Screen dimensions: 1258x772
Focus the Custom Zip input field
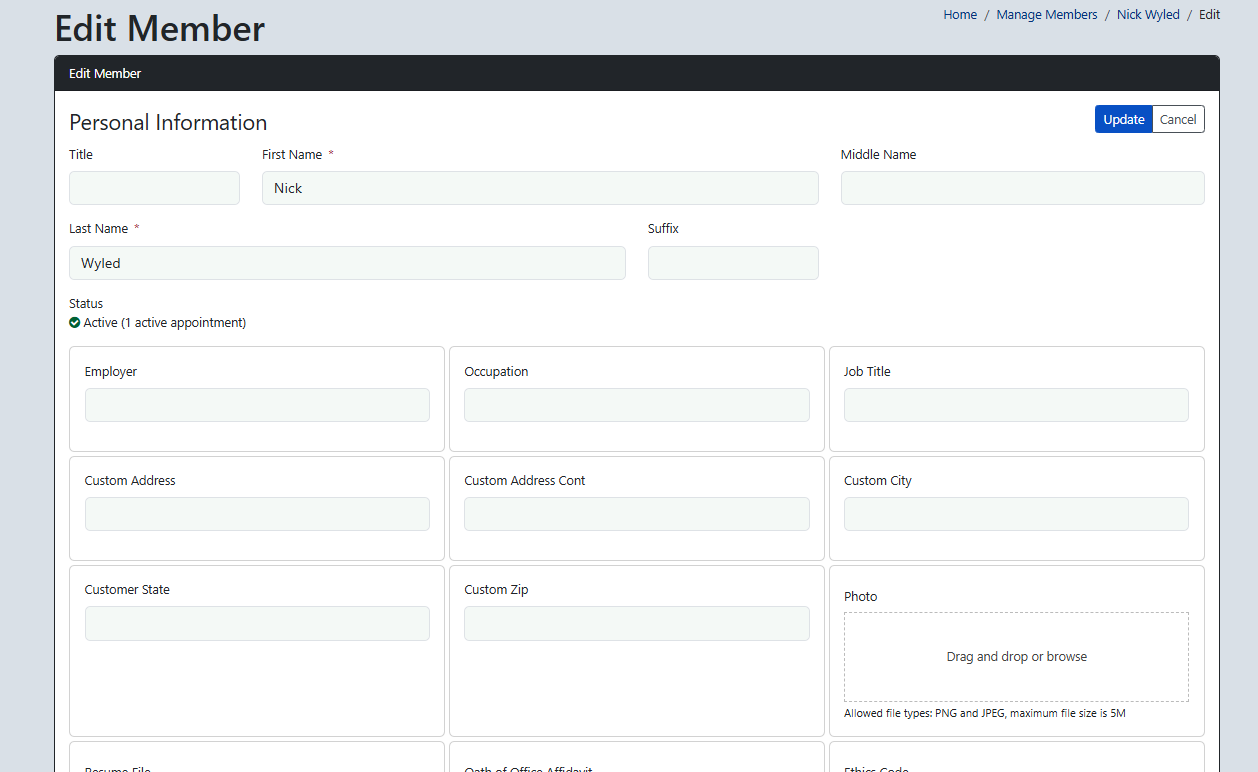[x=637, y=623]
